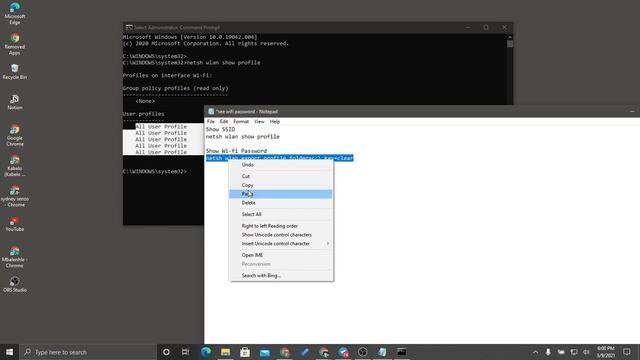This screenshot has height=360, width=640.
Task: Open Notepad Edit menu
Action: 224,122
